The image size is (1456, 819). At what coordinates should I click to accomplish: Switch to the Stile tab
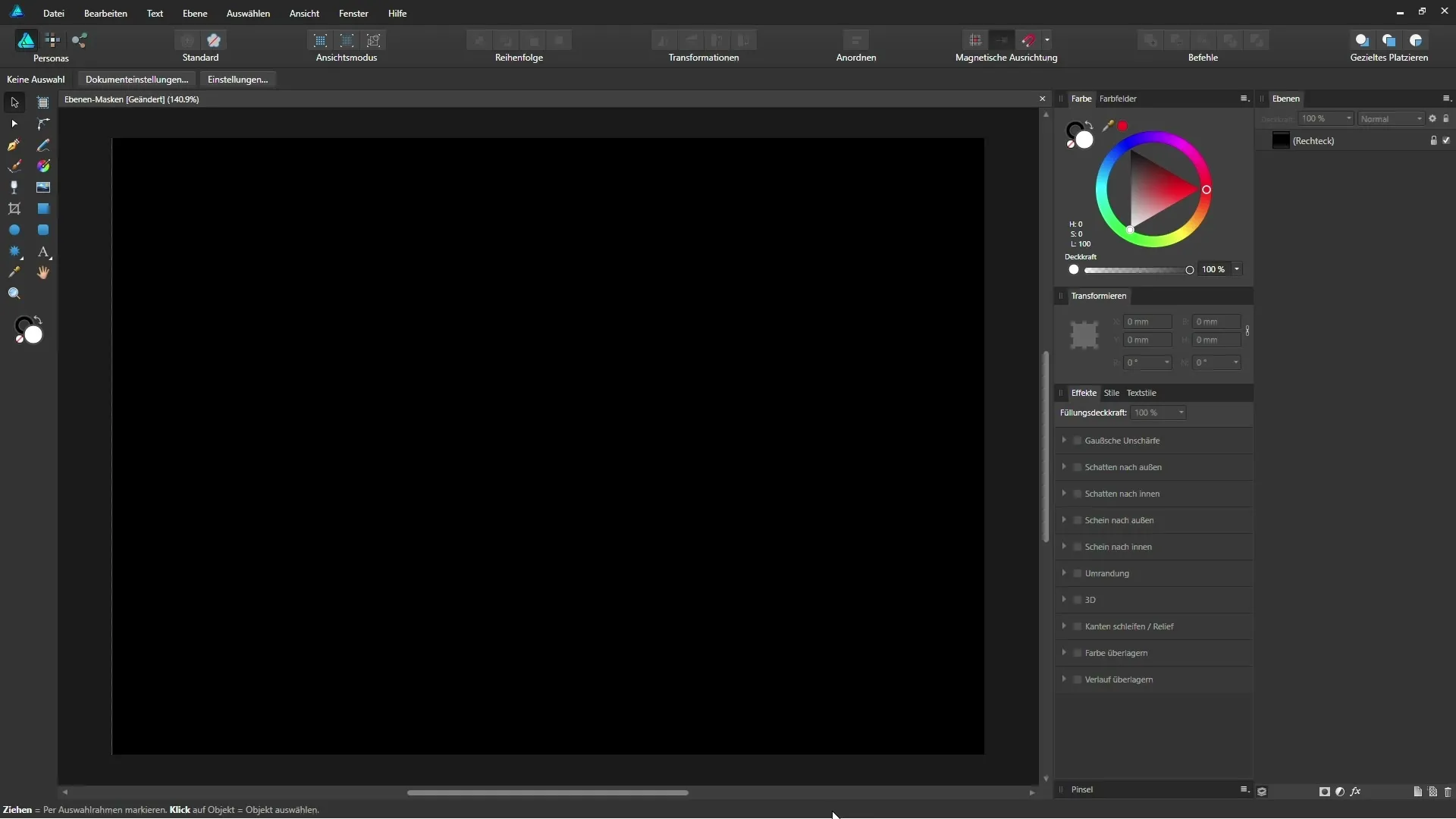(1112, 393)
